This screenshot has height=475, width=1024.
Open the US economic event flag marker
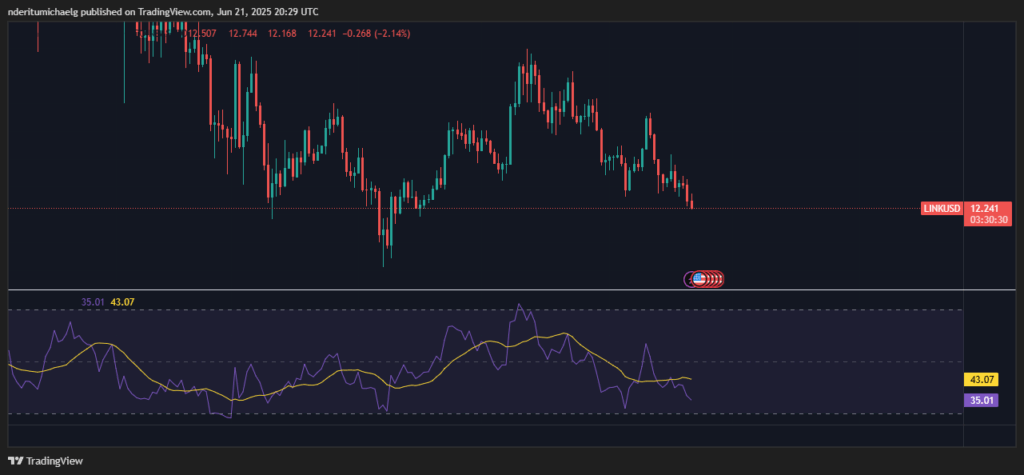coord(698,279)
